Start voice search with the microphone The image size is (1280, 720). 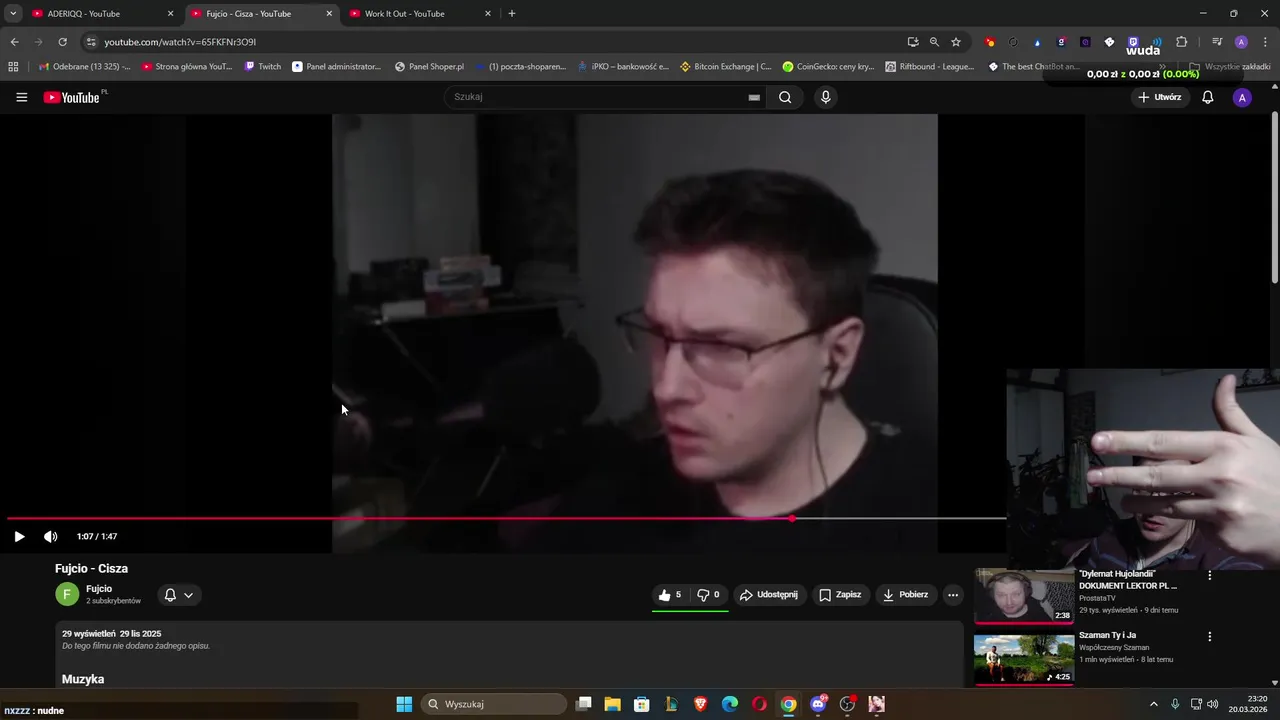tap(825, 97)
